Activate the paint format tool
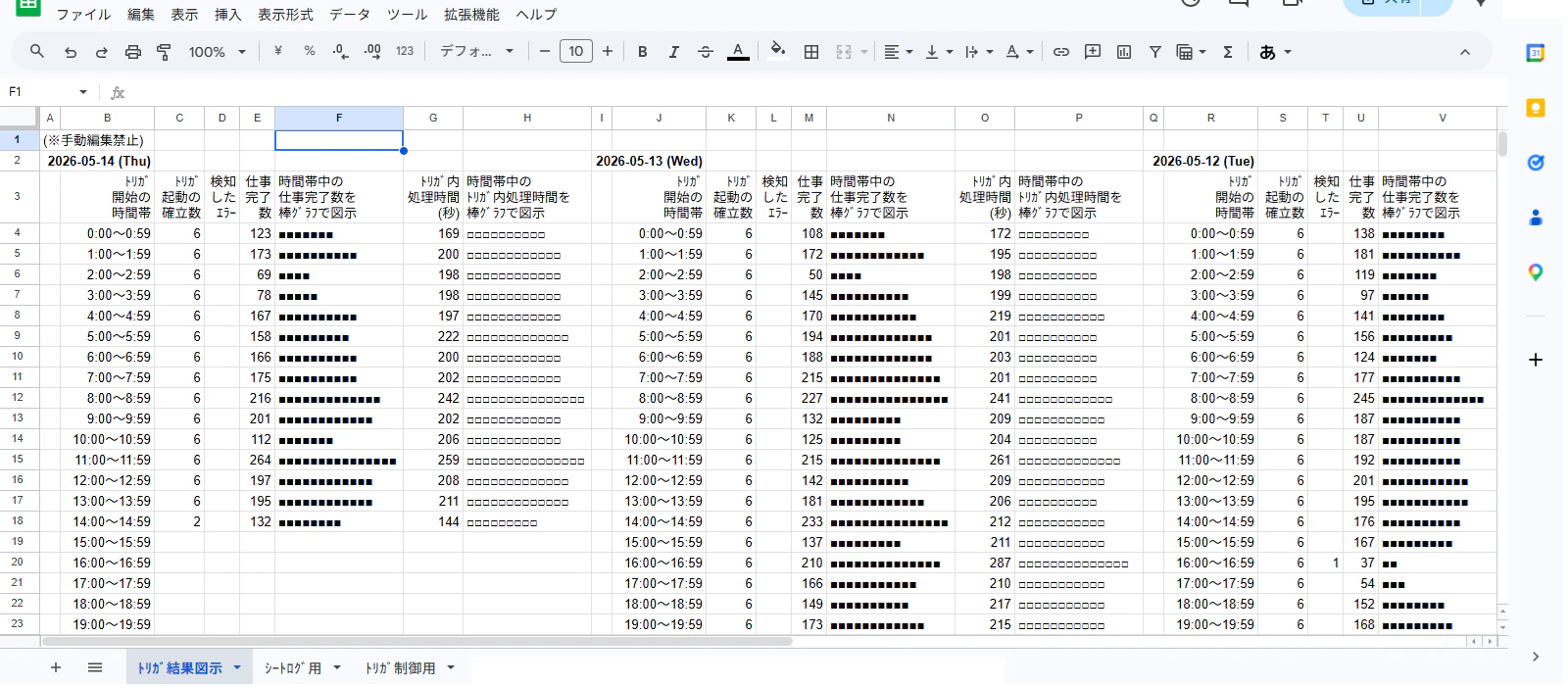This screenshot has width=1568, height=686. click(165, 52)
